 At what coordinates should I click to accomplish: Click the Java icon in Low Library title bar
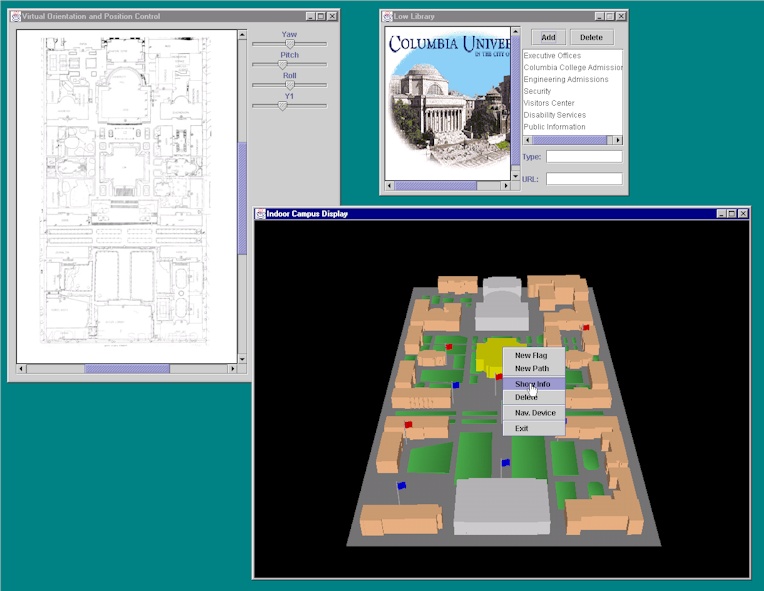point(387,17)
